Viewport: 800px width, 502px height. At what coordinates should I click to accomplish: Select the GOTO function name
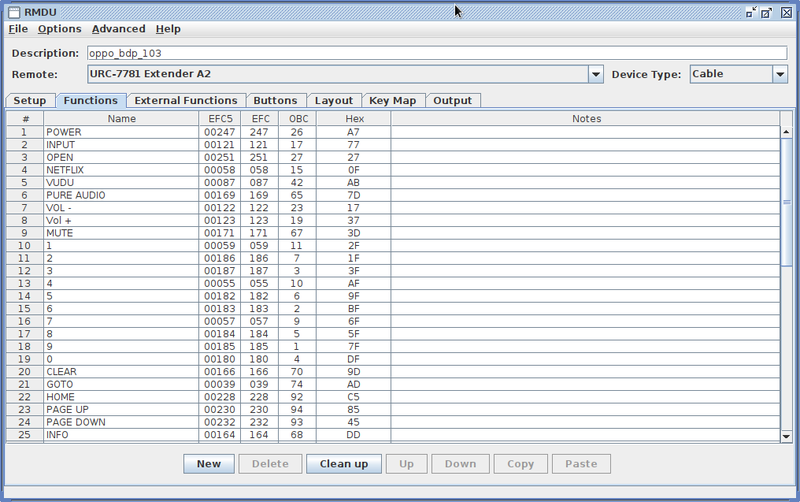pos(121,385)
